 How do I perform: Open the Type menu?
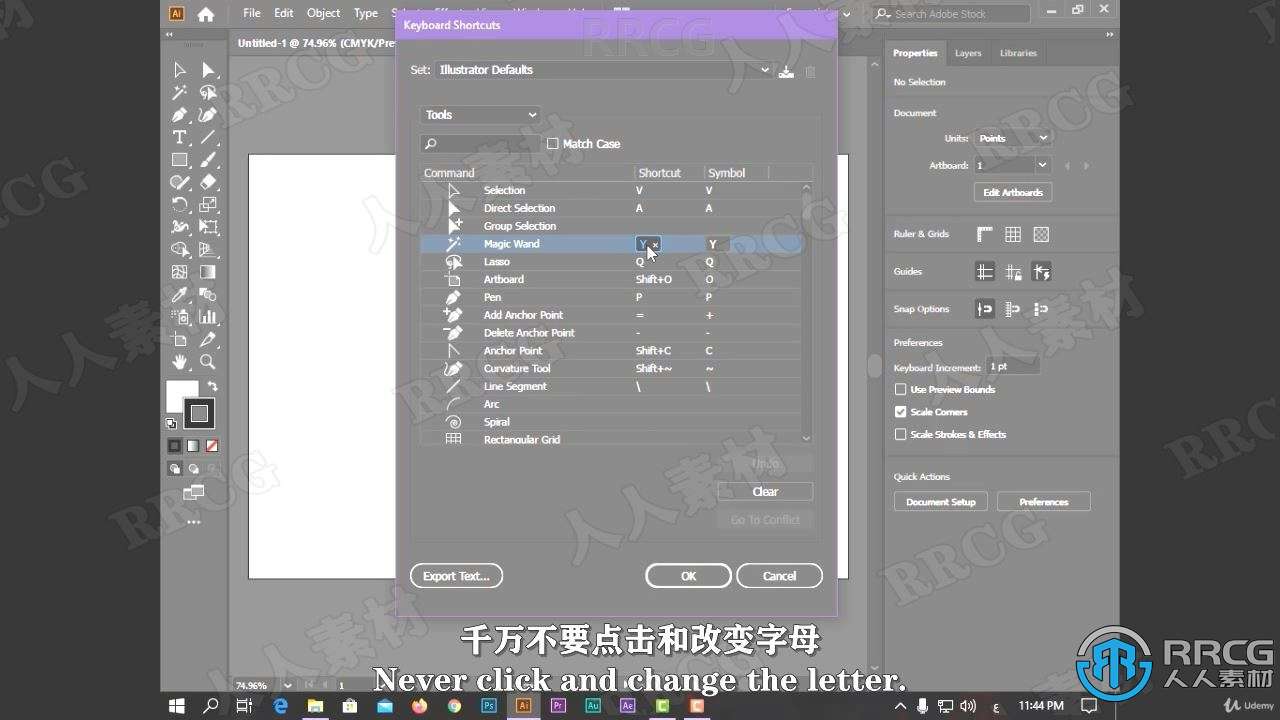pyautogui.click(x=366, y=14)
